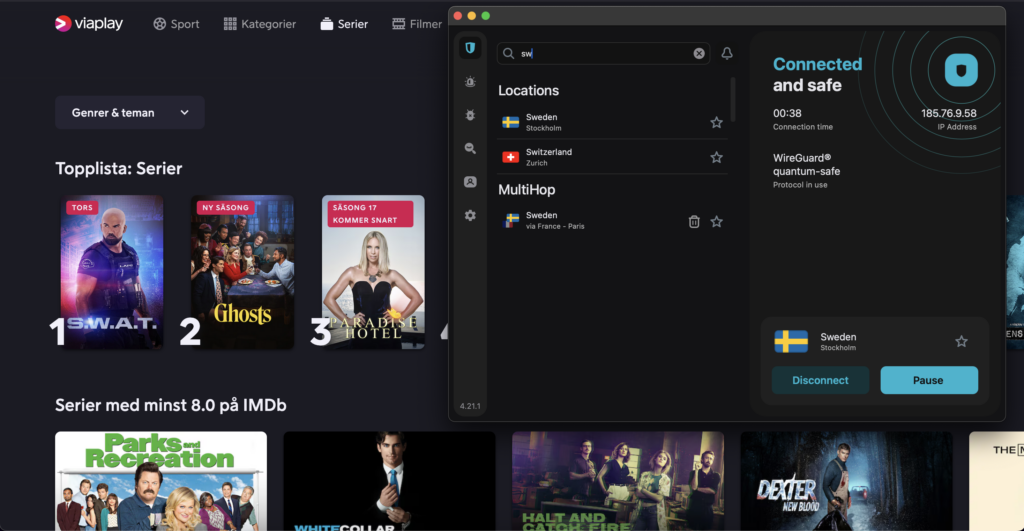The width and height of the screenshot is (1024, 531).
Task: Open the Paradise Hotel series poster
Action: click(373, 272)
